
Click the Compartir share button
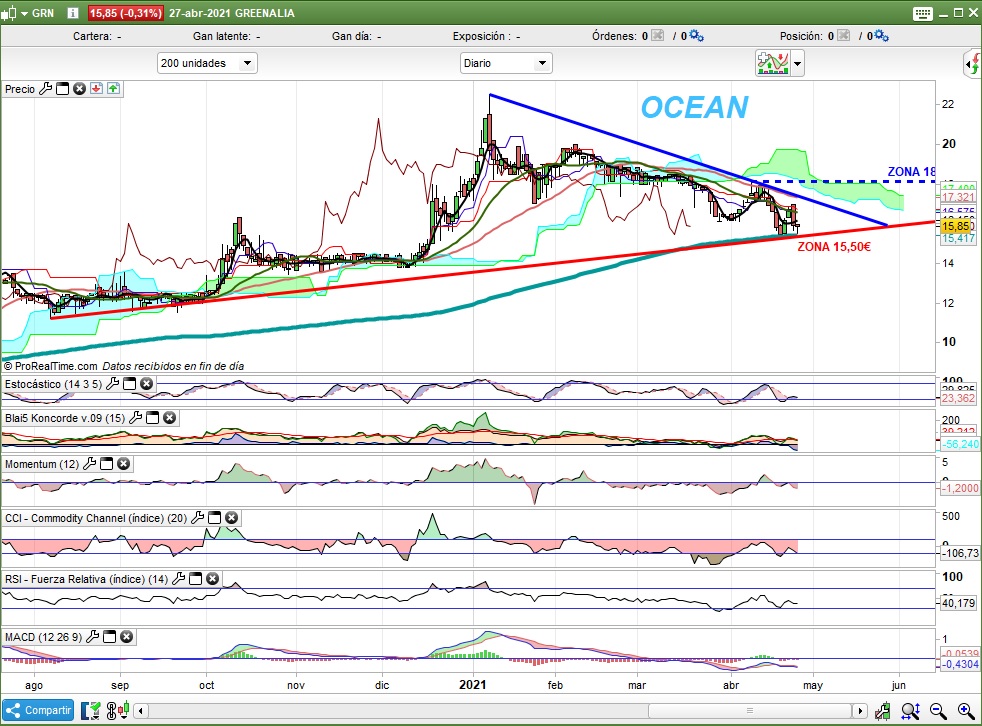[x=38, y=710]
